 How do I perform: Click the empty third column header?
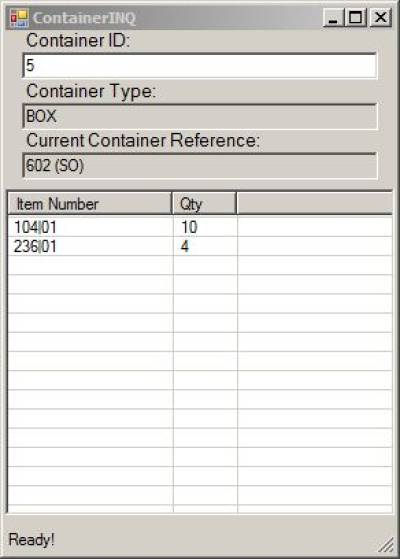(315, 204)
